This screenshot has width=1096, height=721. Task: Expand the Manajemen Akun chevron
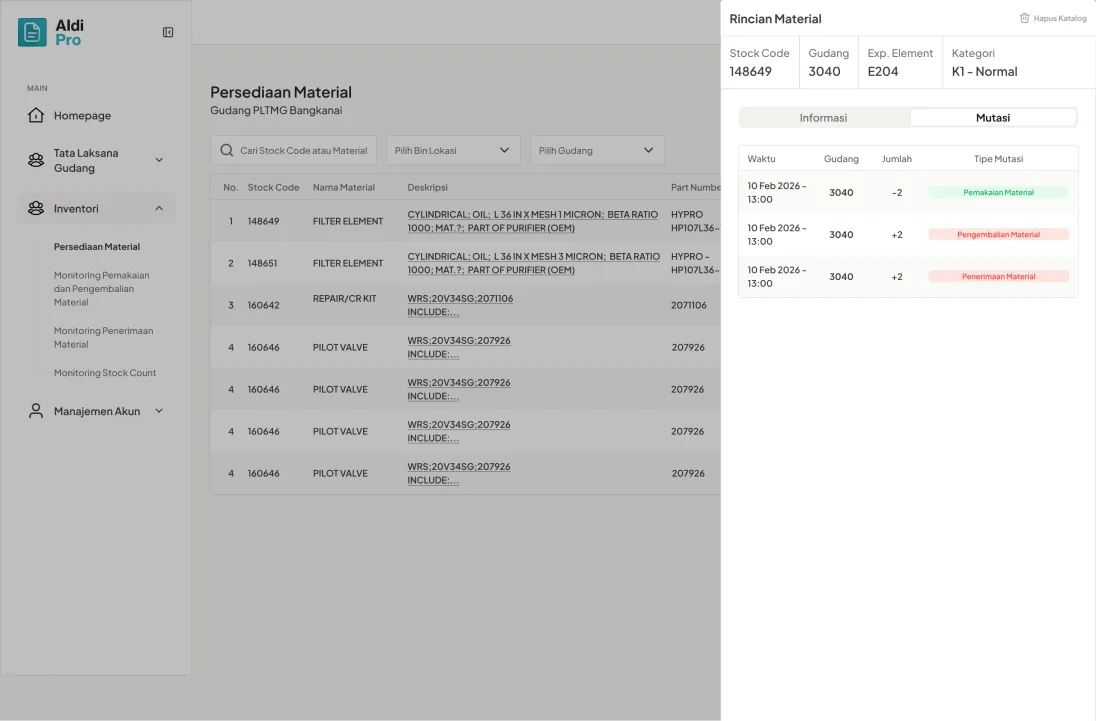pyautogui.click(x=159, y=411)
